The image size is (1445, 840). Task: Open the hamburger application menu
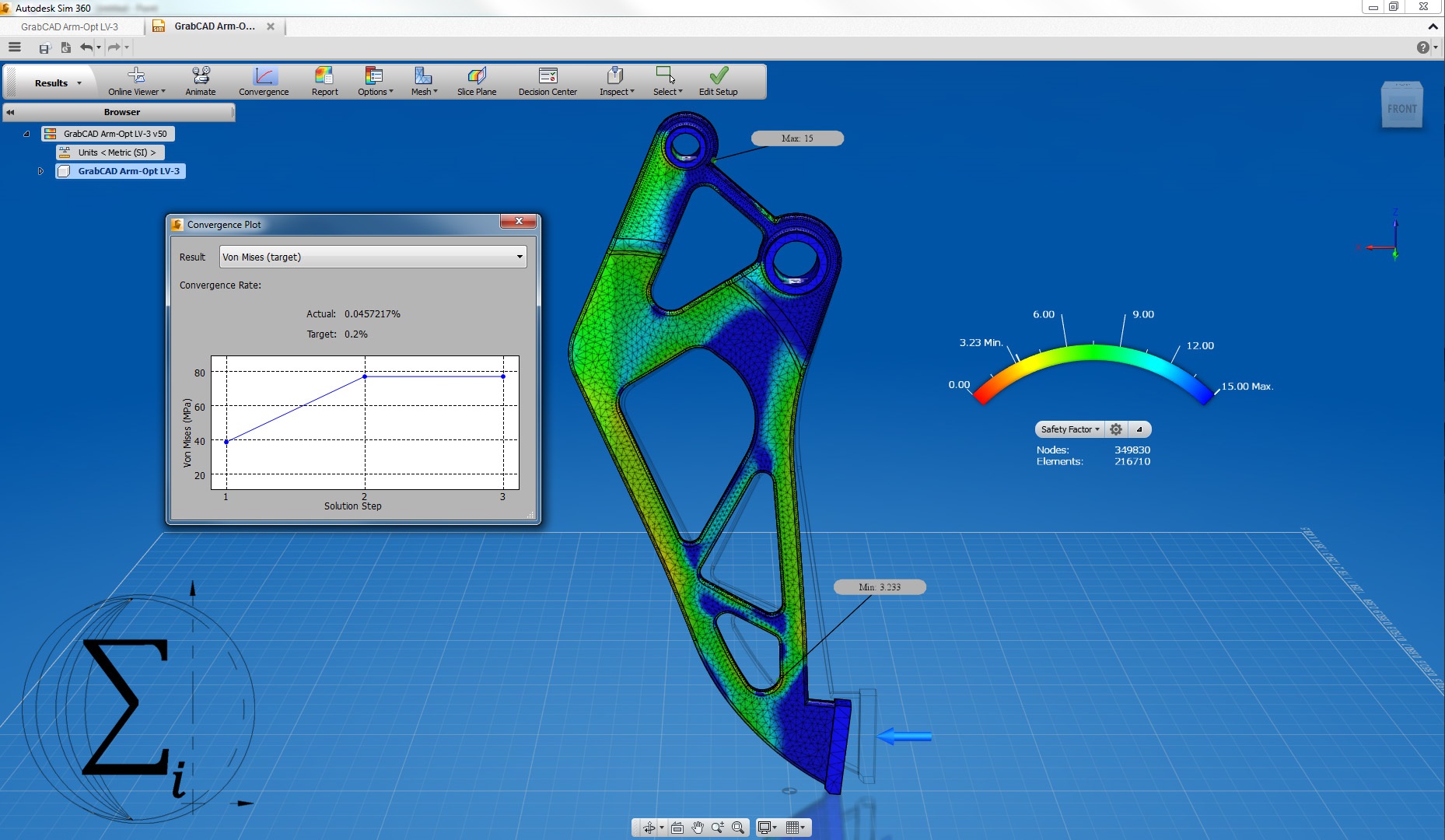[x=14, y=47]
